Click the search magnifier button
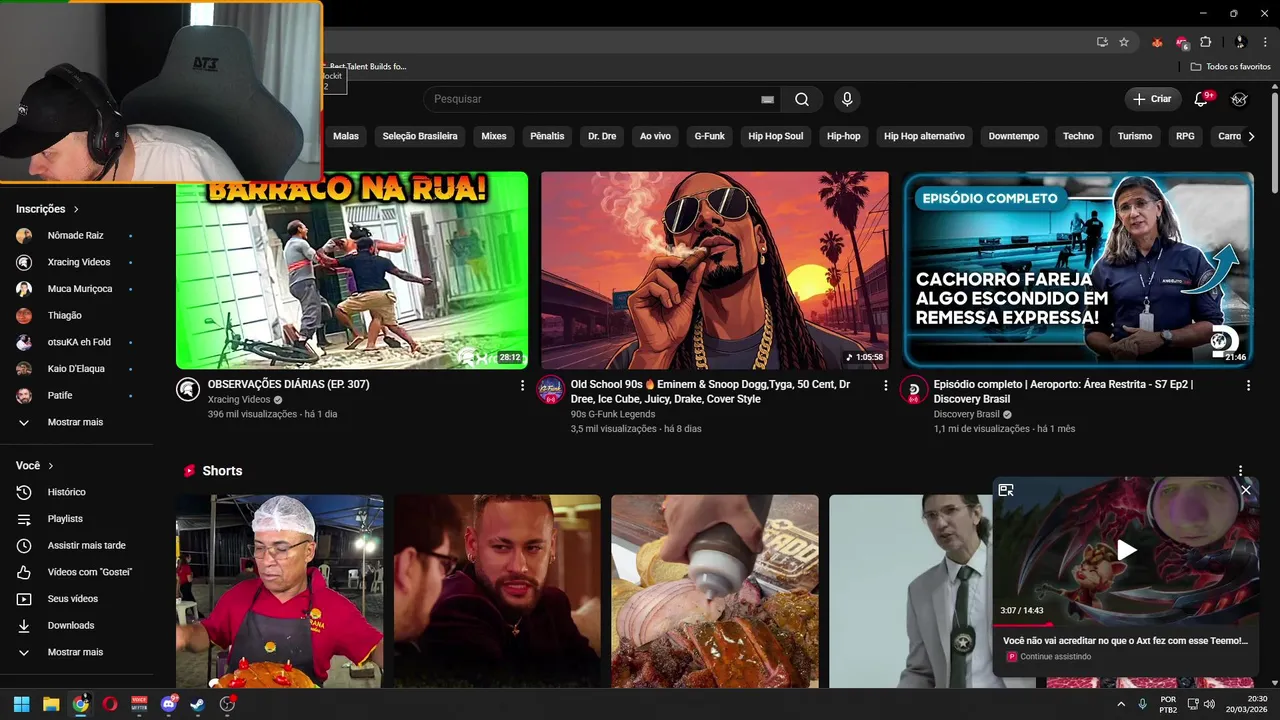This screenshot has width=1280, height=720. [802, 99]
